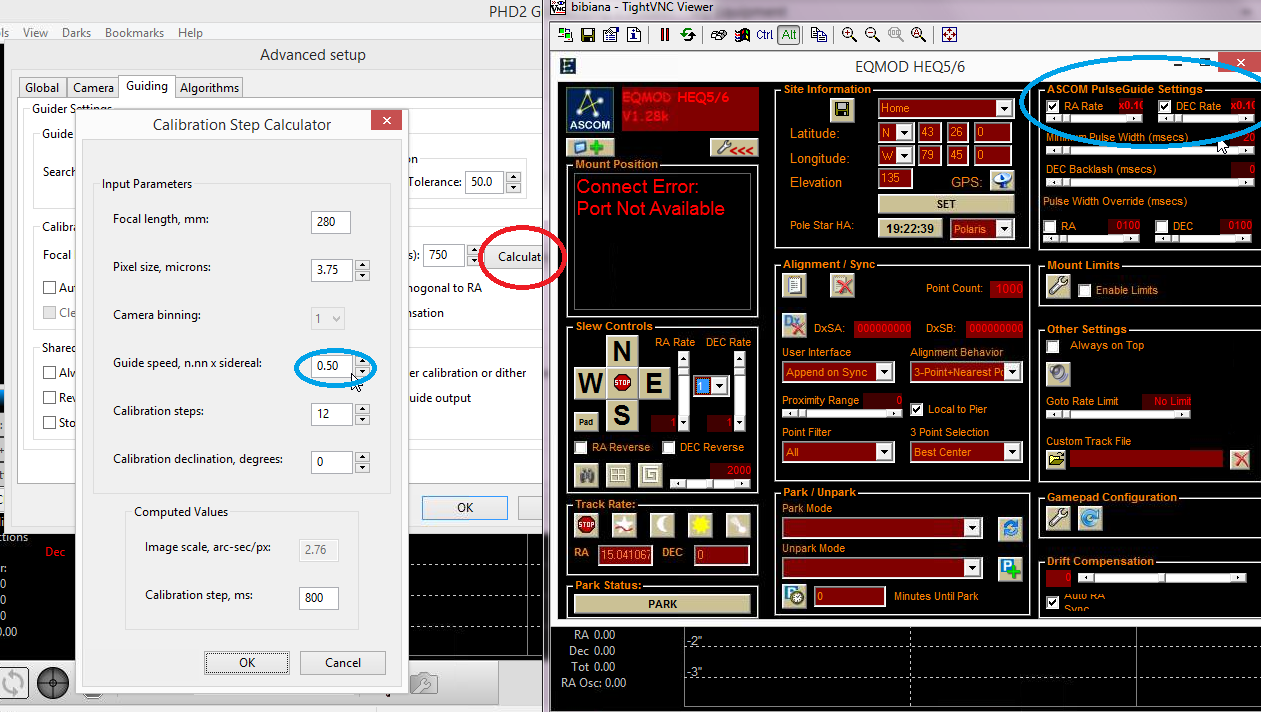Viewport: 1261px width, 712px height.
Task: Click the spiral search icon in Slew Controls
Action: click(650, 475)
